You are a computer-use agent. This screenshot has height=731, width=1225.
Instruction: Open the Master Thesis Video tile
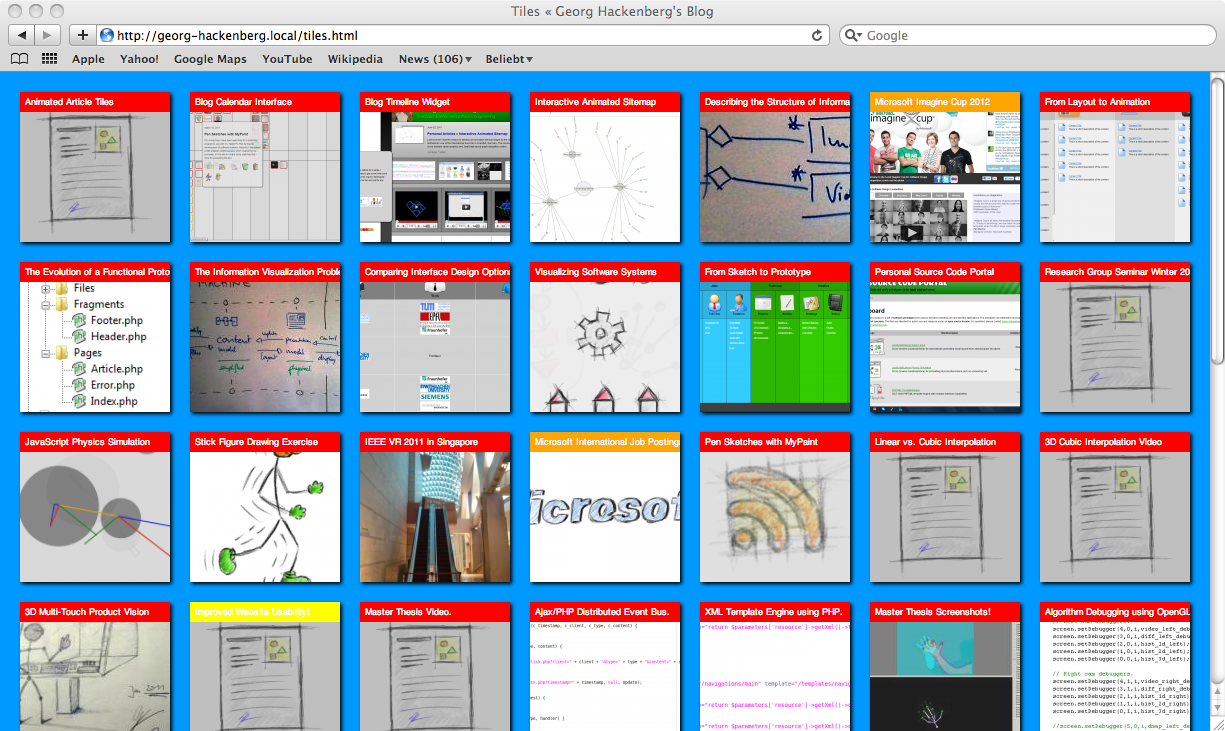[x=435, y=666]
